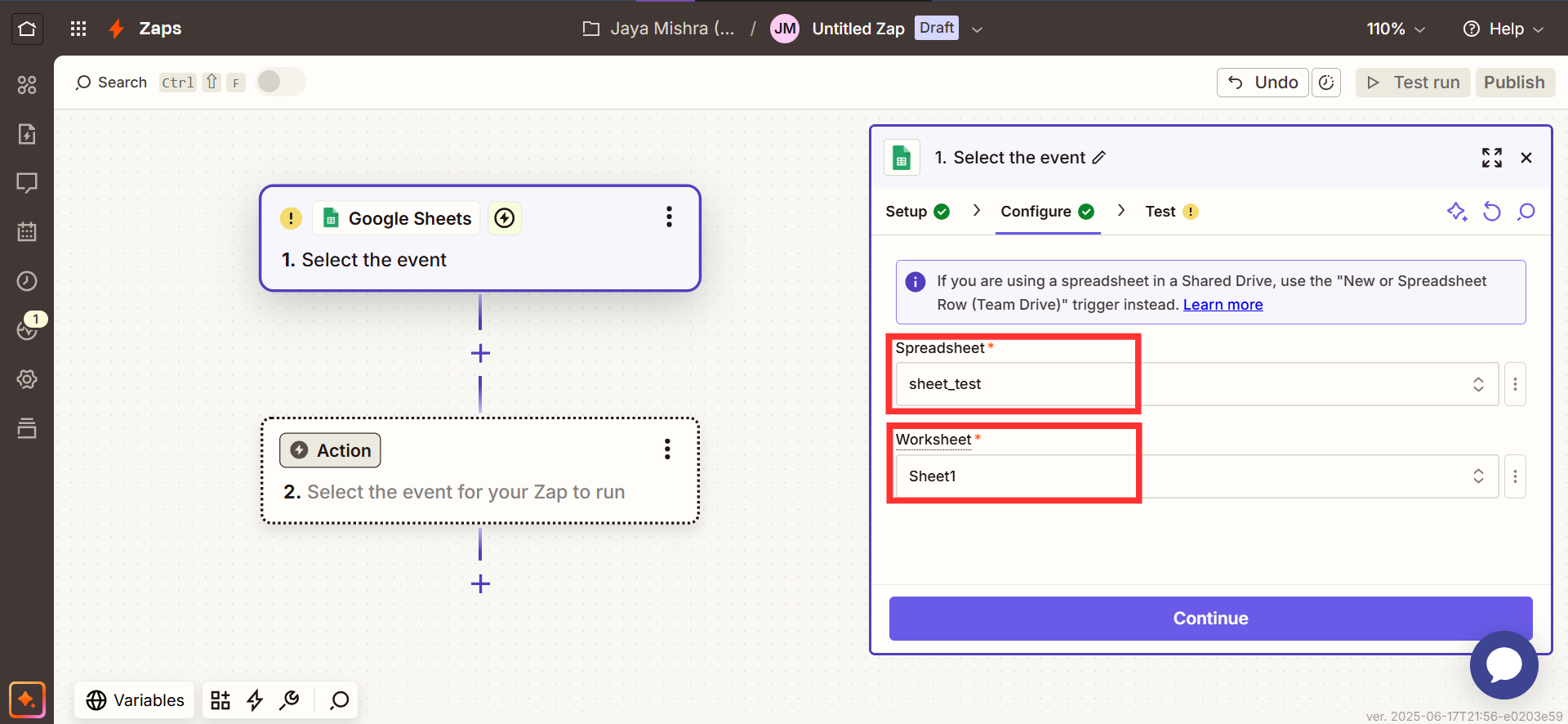Open the Zapier home icon
This screenshot has height=724, width=1568.
click(x=27, y=29)
